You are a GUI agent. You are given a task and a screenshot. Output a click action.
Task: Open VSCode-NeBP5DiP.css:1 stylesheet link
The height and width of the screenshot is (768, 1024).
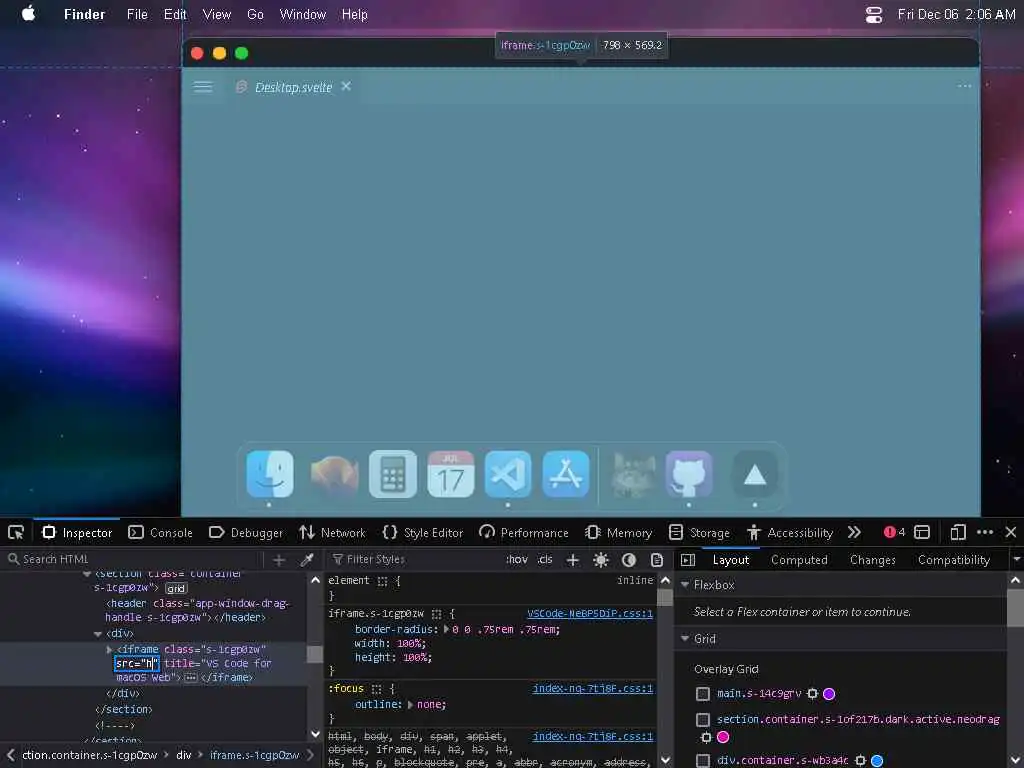click(590, 614)
